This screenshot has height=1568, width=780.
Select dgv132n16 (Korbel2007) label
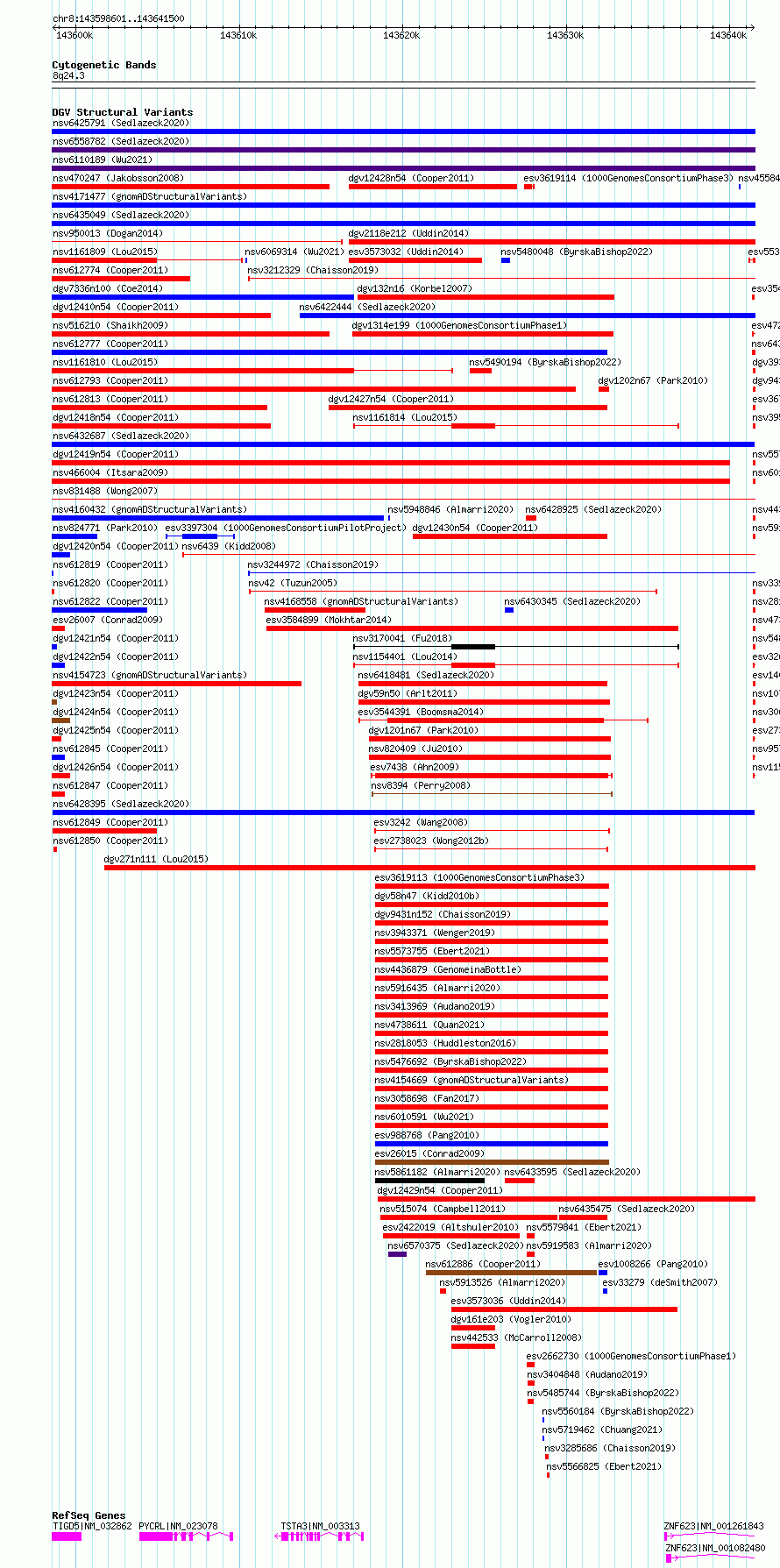pos(415,288)
